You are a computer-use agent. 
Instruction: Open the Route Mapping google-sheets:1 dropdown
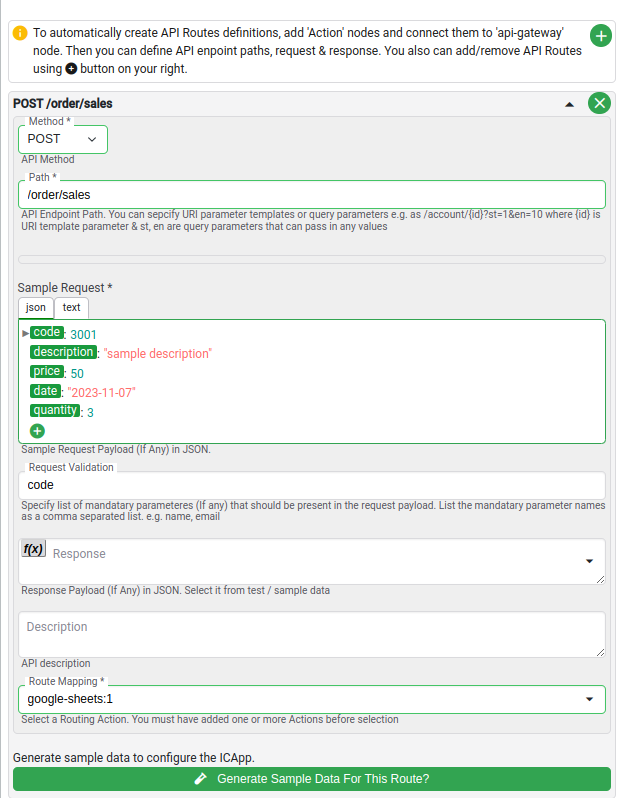pos(312,699)
